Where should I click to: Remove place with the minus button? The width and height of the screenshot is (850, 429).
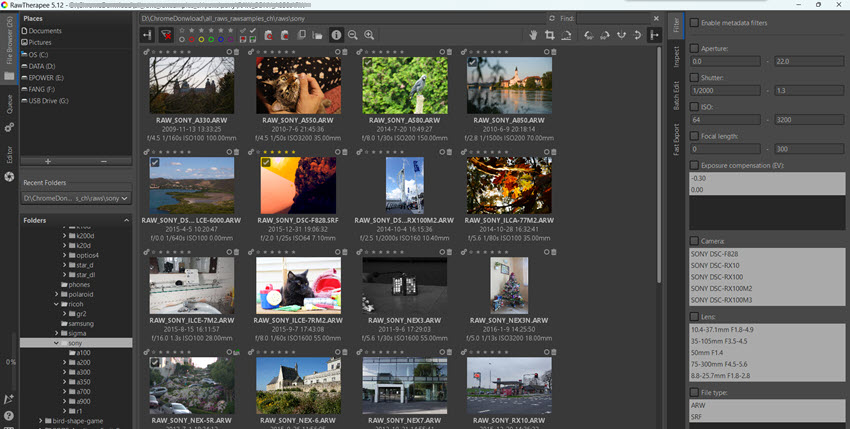104,161
